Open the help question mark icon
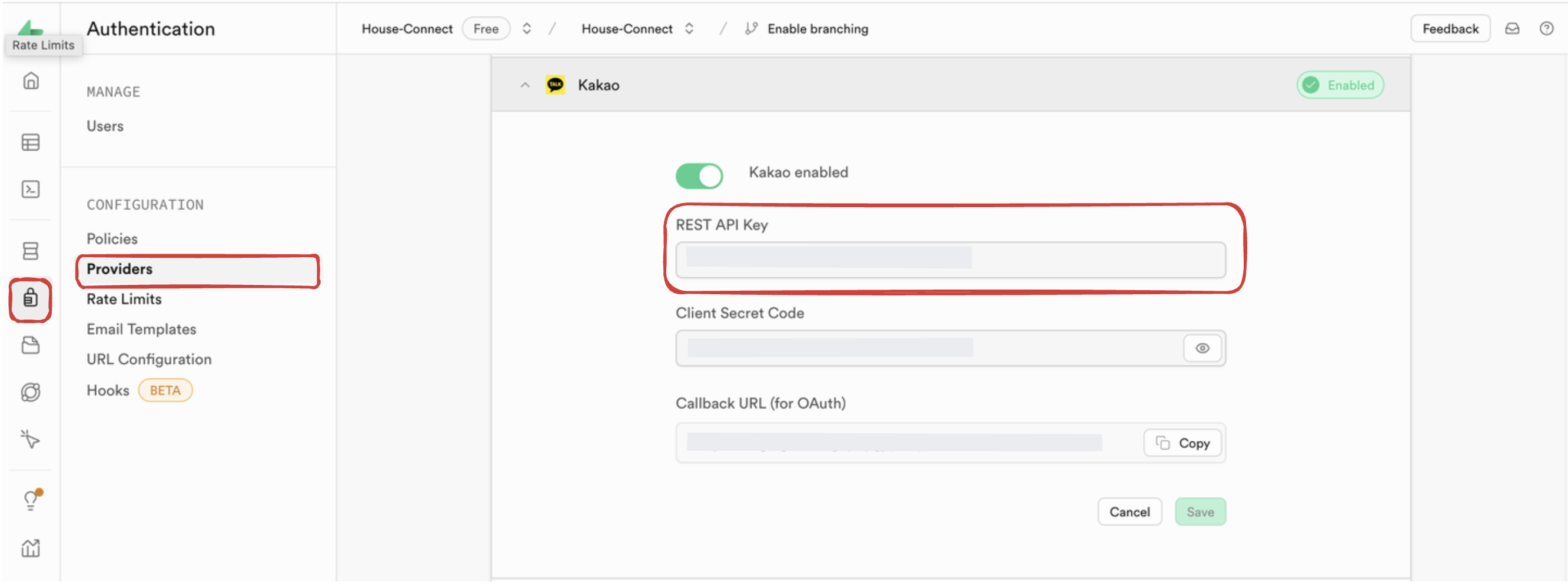 (1546, 29)
